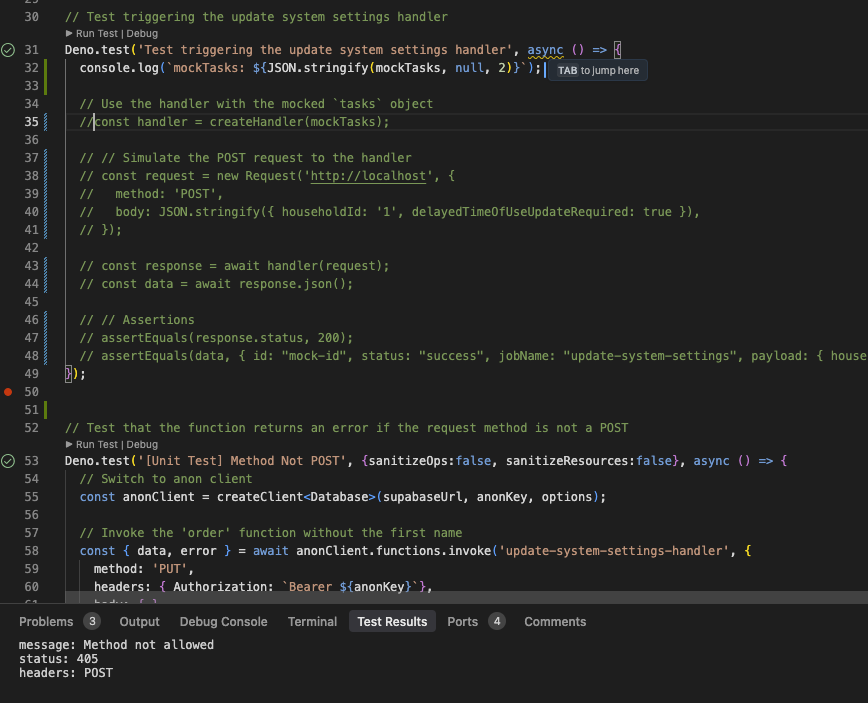Open the Terminal tab
The width and height of the screenshot is (868, 703).
312,622
